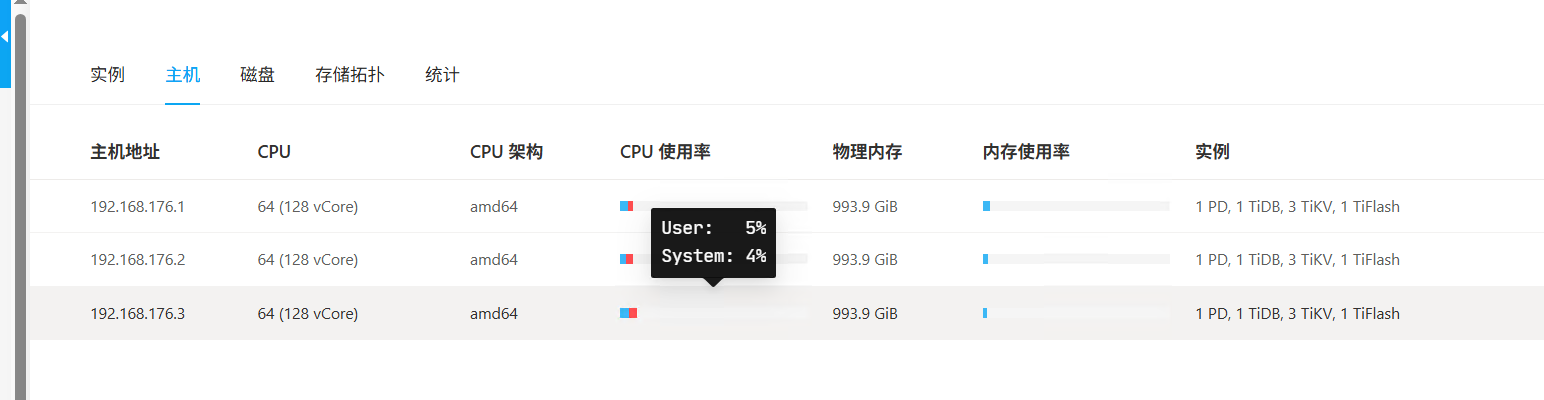Click memory usage bar for 192.168.176.3
1544x400 pixels.
point(1076,313)
